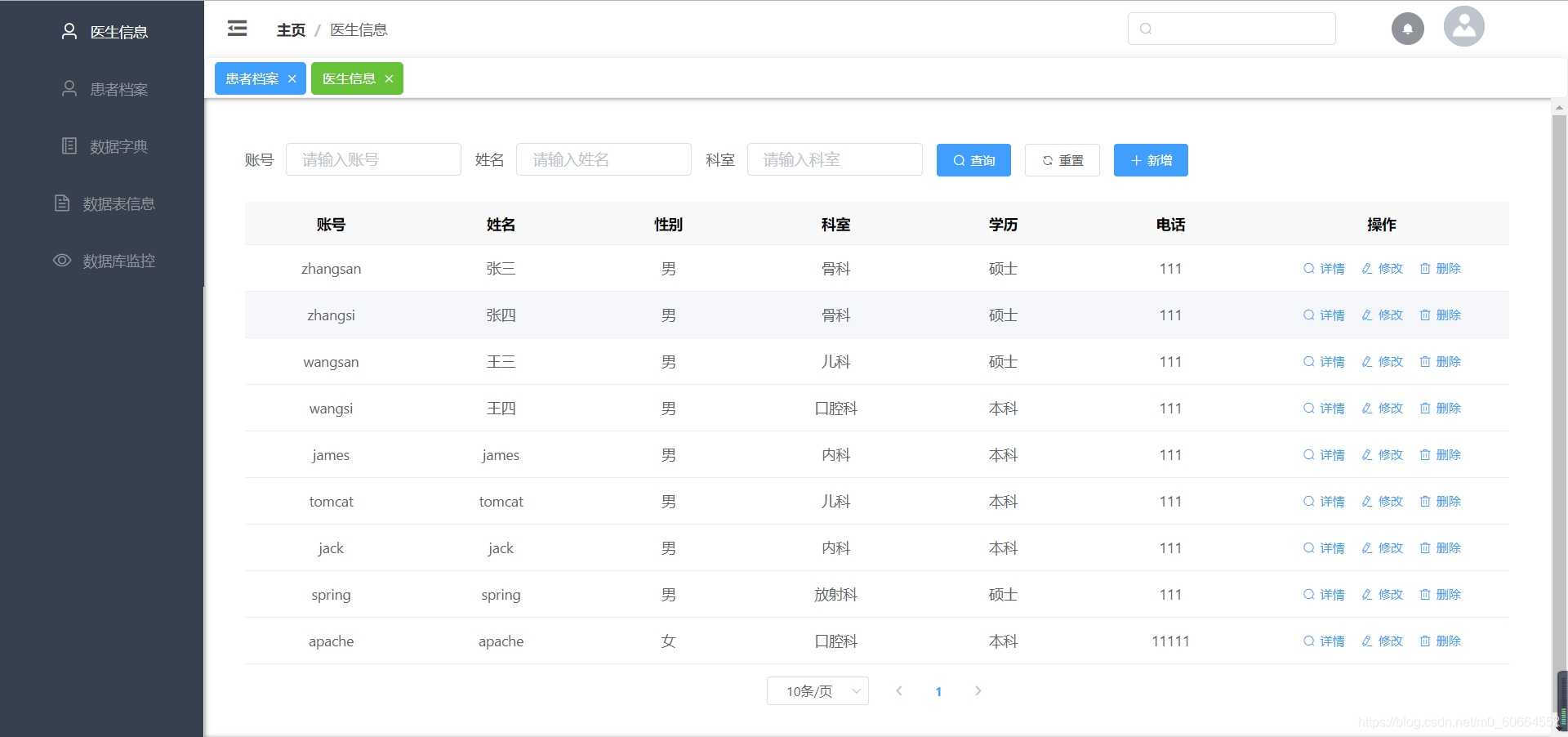Click the next page arrow
The width and height of the screenshot is (1568, 737).
[x=978, y=690]
